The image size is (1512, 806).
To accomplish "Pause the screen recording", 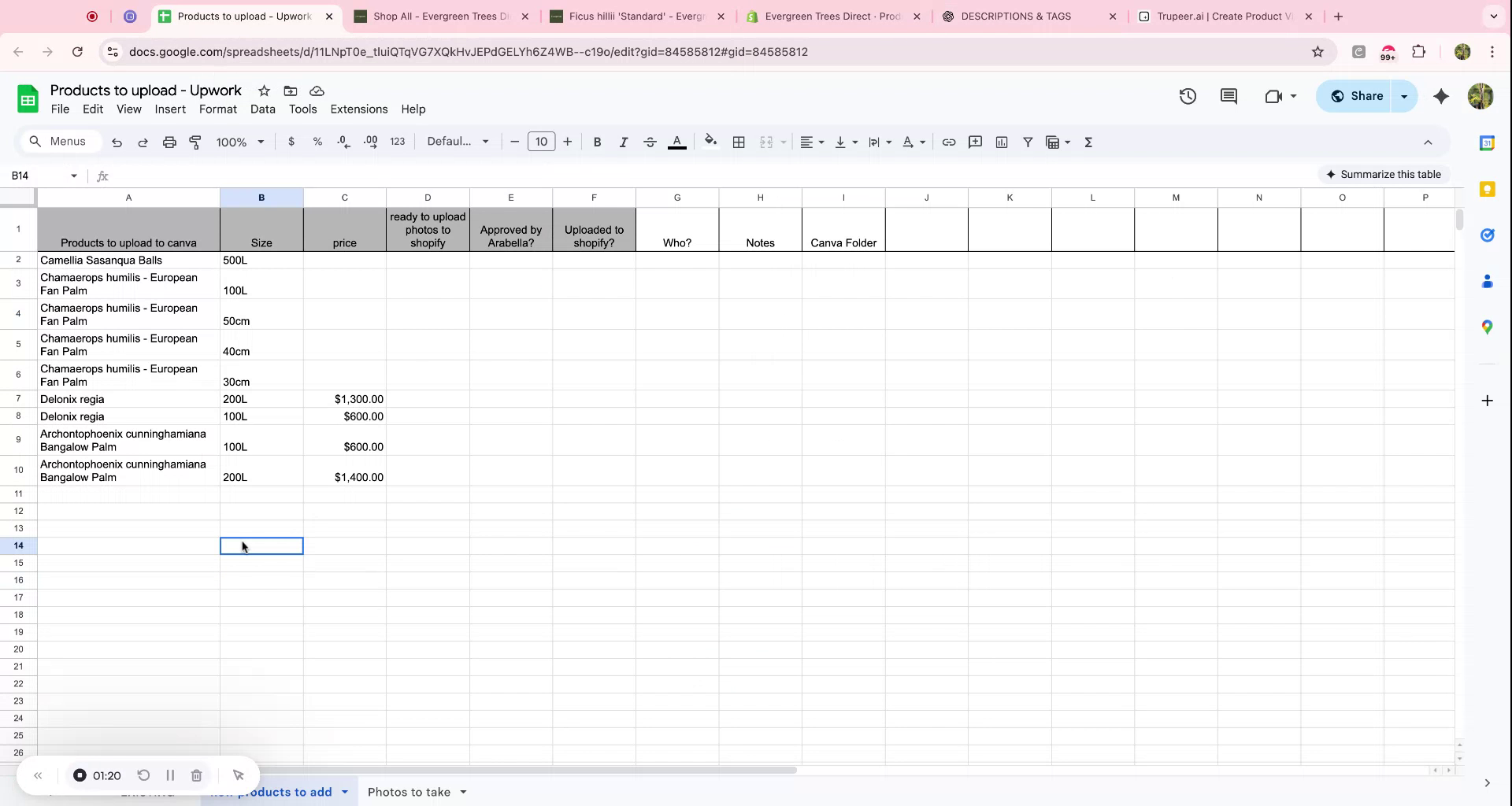I will (x=170, y=775).
